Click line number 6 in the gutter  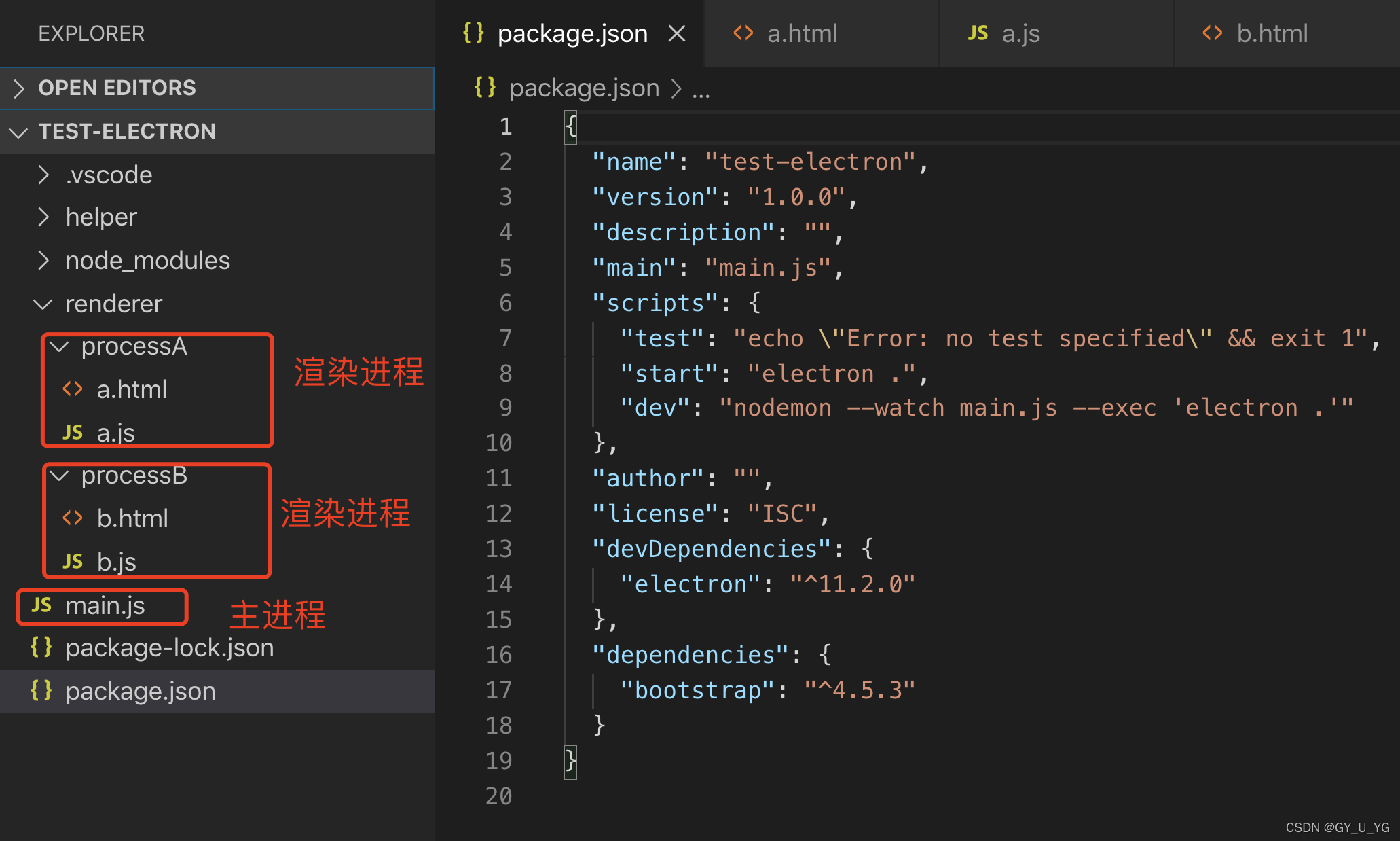pyautogui.click(x=505, y=303)
